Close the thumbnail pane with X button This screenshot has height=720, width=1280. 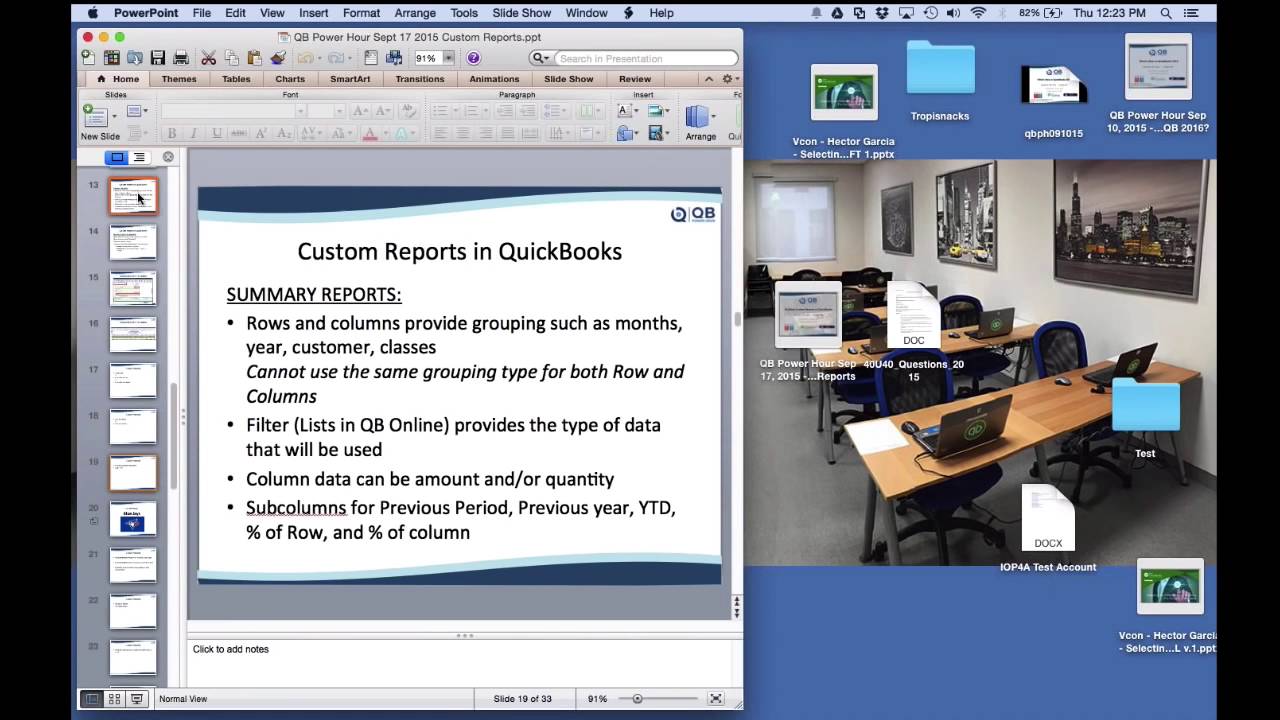[168, 157]
